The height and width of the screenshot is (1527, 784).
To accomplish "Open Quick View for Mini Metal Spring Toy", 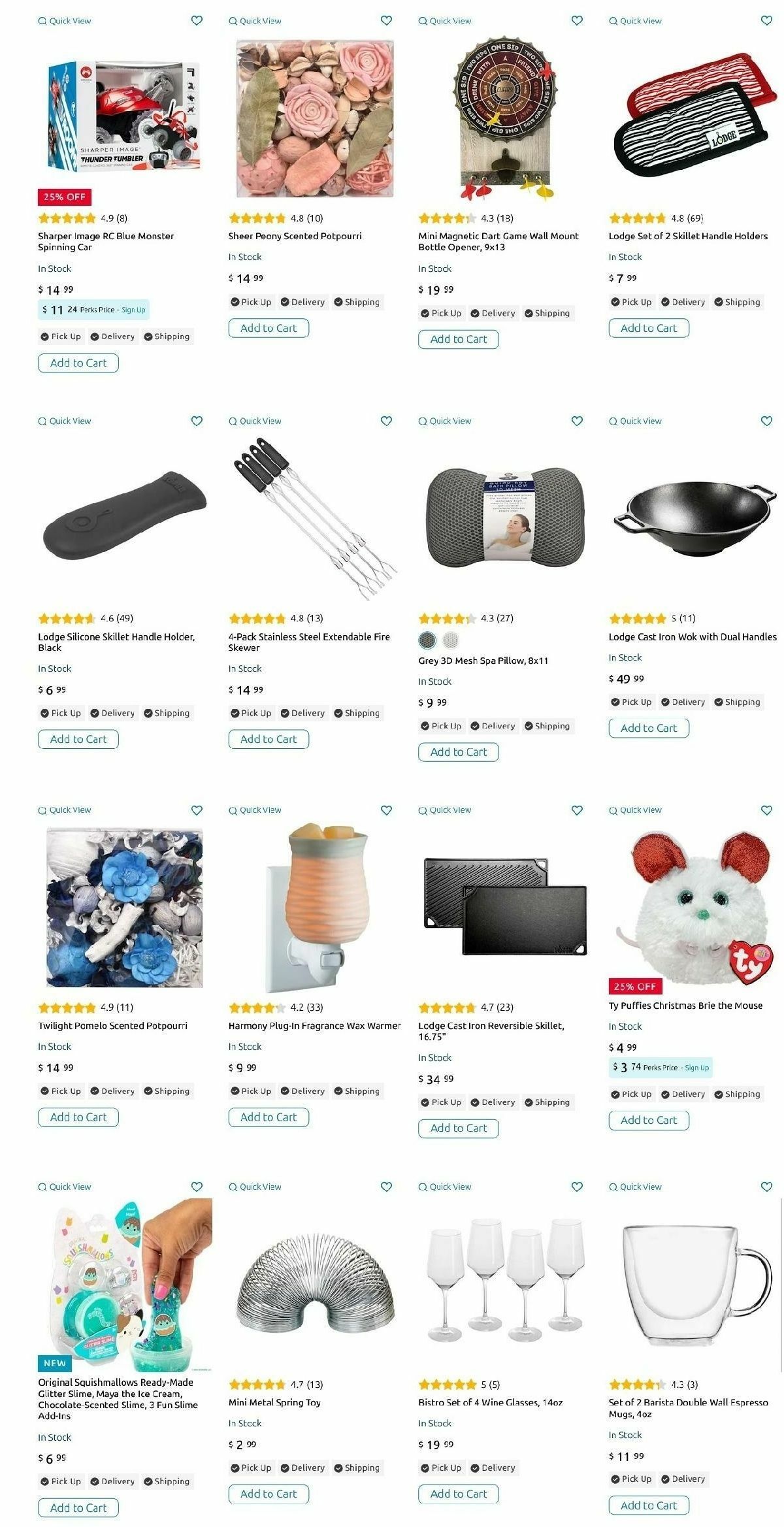I will 255,1187.
